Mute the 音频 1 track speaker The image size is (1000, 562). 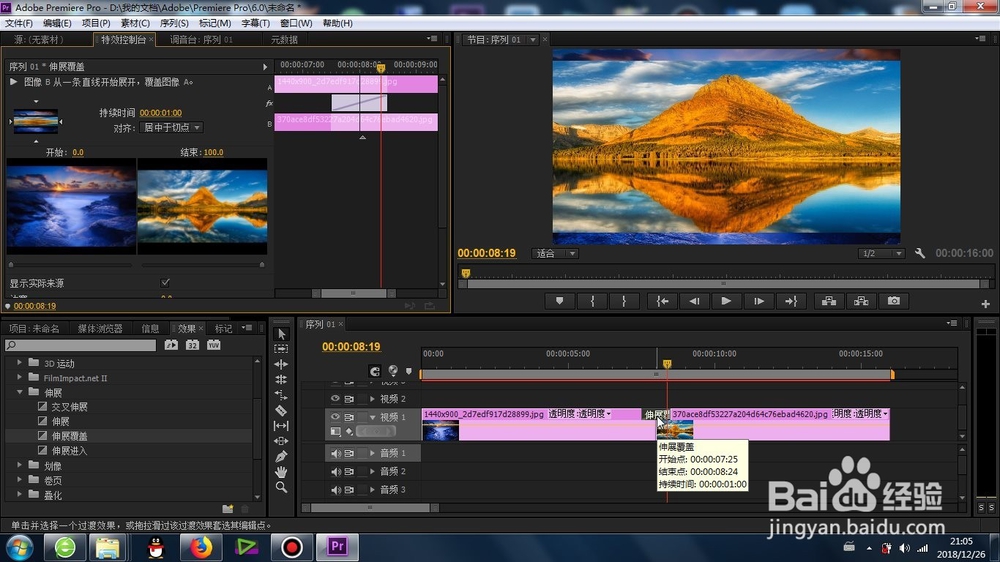pos(335,453)
